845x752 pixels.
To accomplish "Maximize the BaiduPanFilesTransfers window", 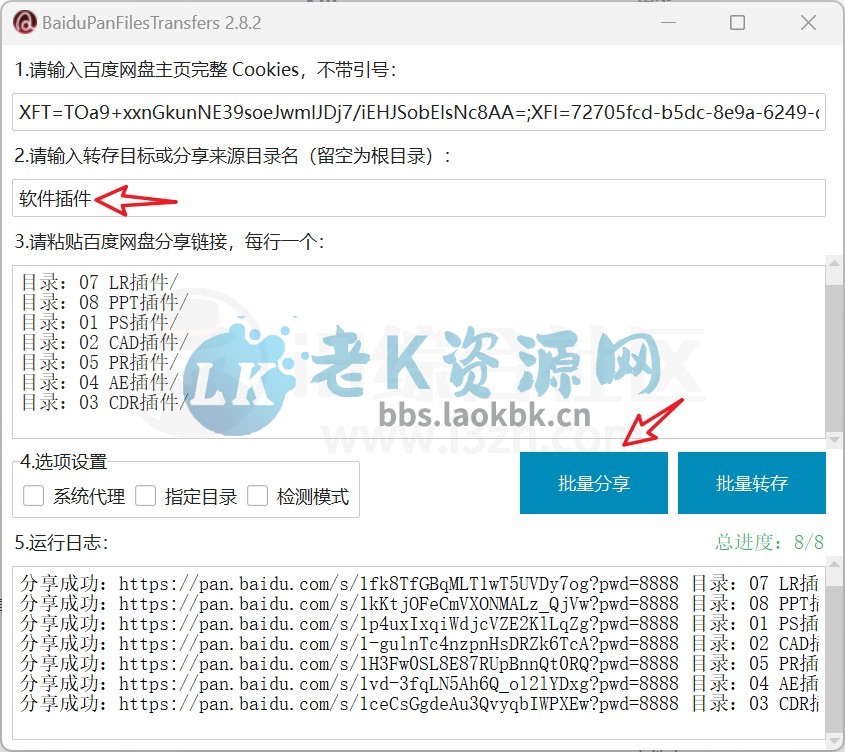I will [737, 23].
